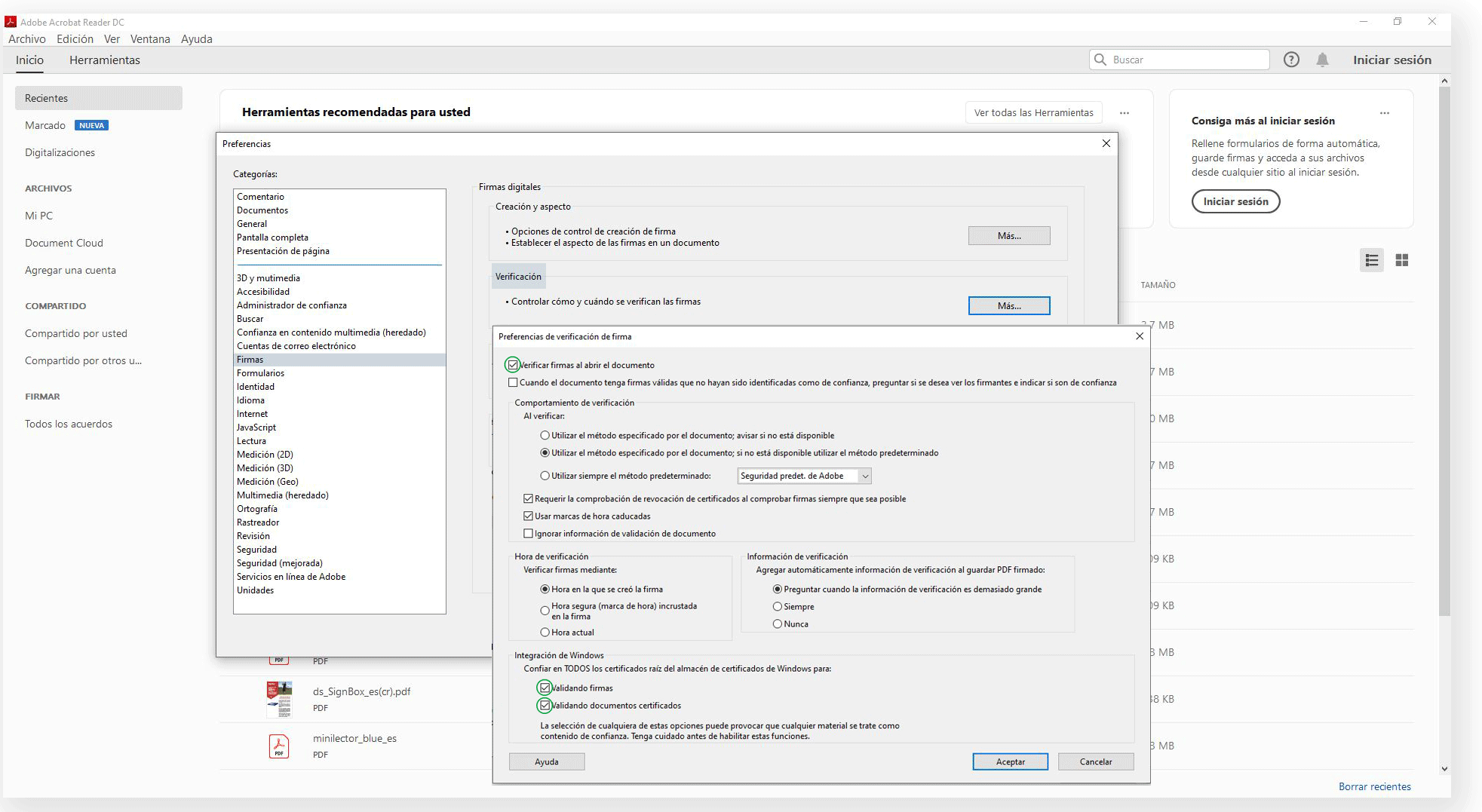
Task: Click Borrar recientes link
Action: [x=1374, y=786]
